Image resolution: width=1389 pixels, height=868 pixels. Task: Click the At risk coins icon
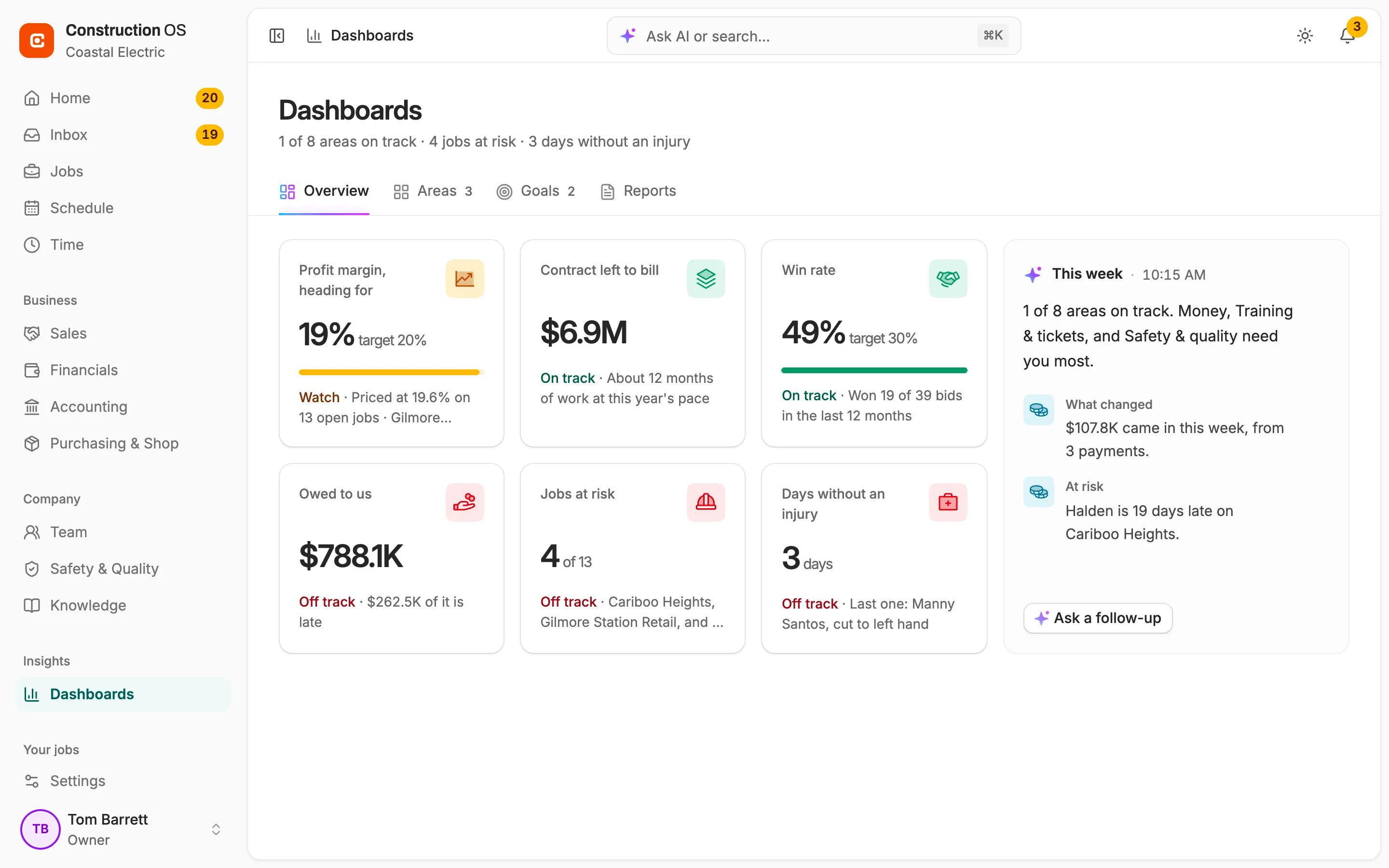click(1038, 492)
